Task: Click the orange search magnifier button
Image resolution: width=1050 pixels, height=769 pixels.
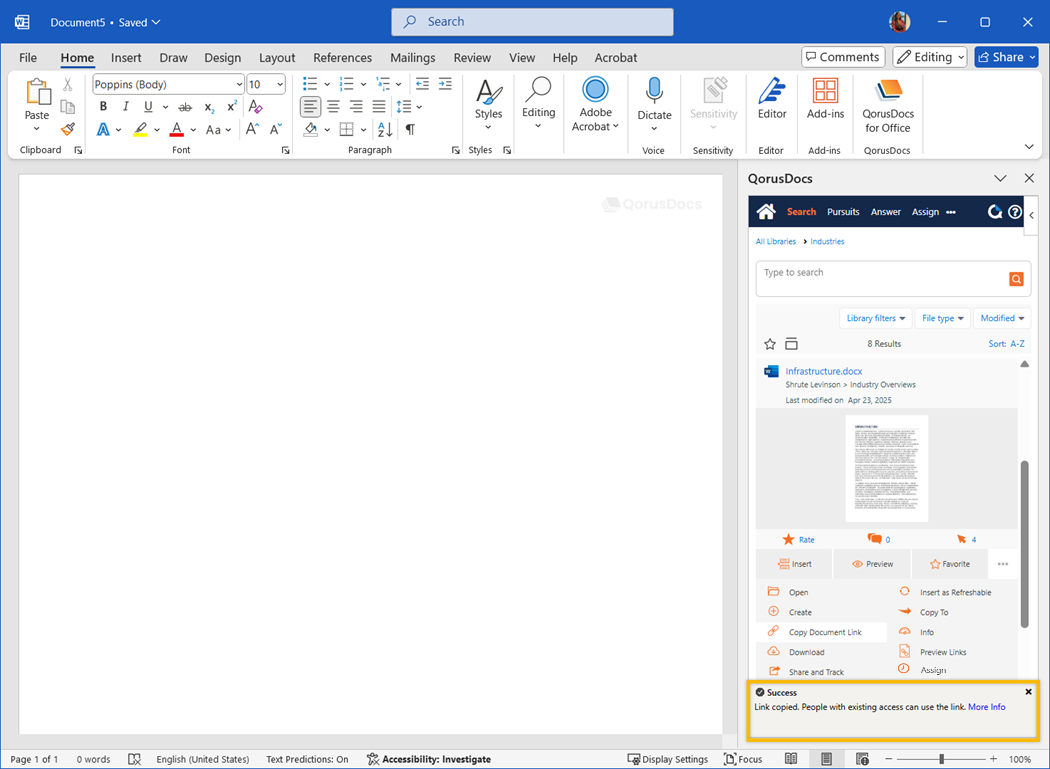Action: [1016, 279]
